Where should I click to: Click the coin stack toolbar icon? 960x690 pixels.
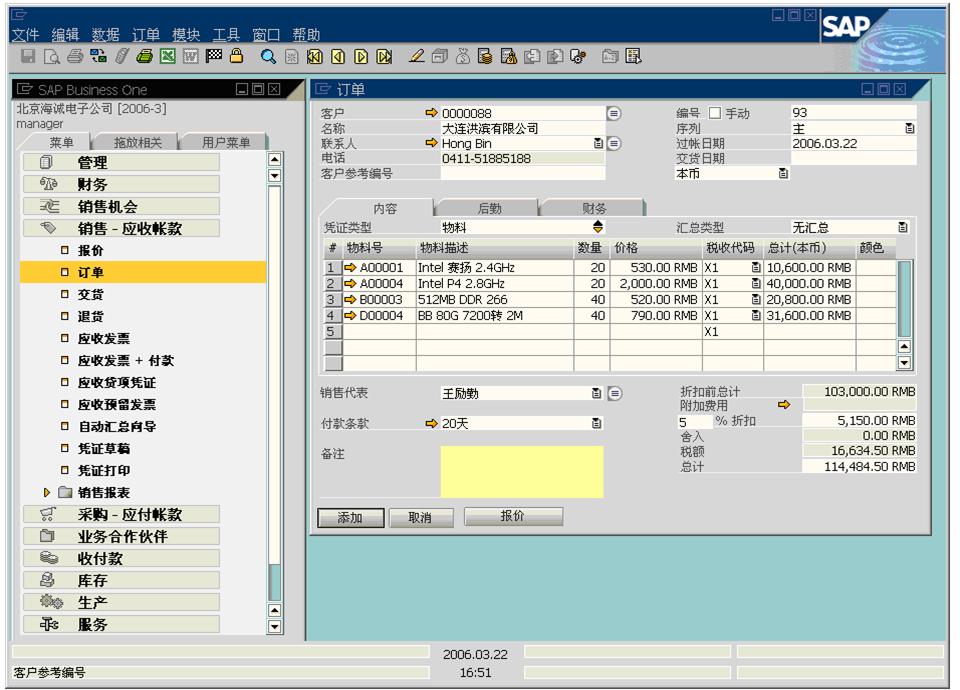coord(486,57)
